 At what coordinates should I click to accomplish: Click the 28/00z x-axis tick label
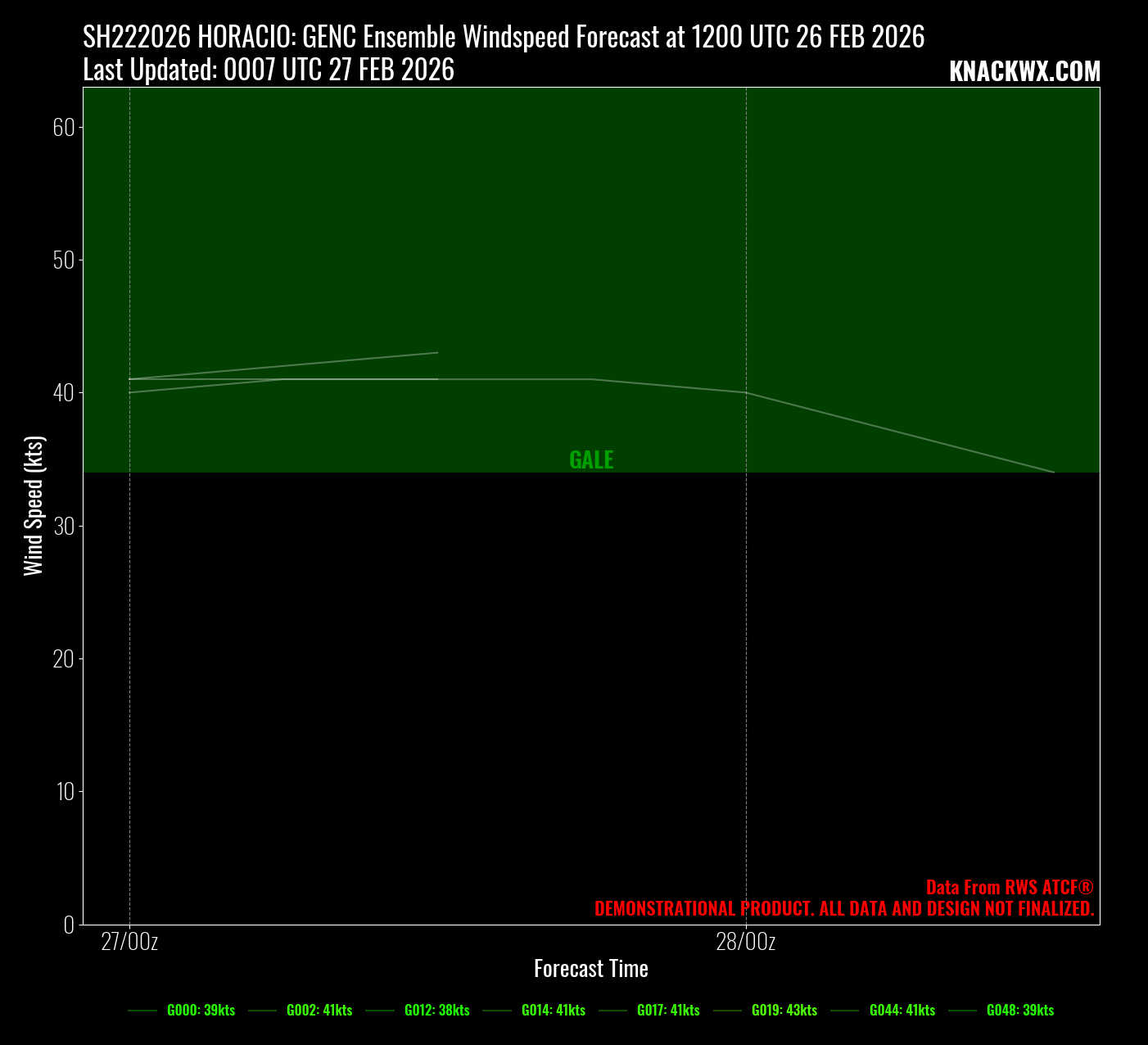coord(745,943)
